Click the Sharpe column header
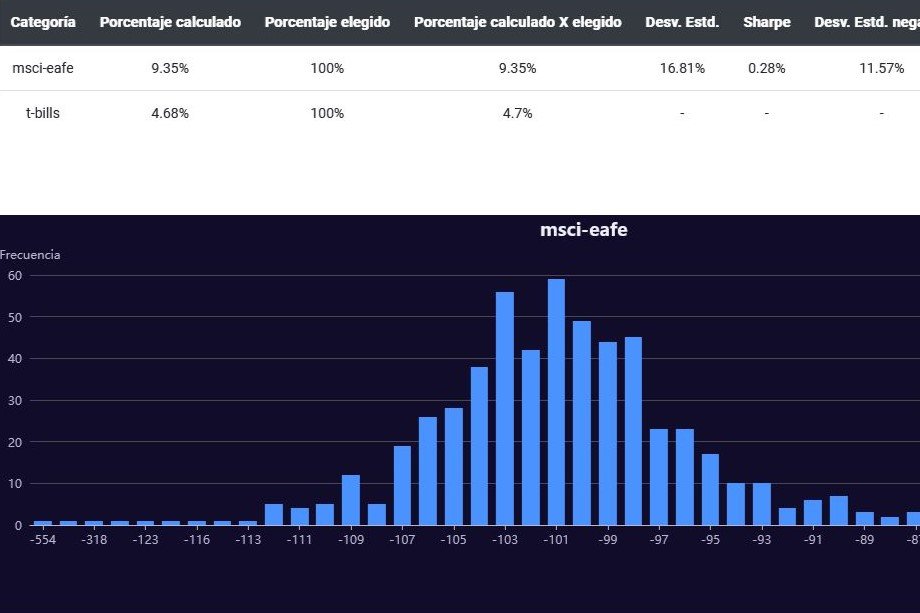 pos(766,22)
